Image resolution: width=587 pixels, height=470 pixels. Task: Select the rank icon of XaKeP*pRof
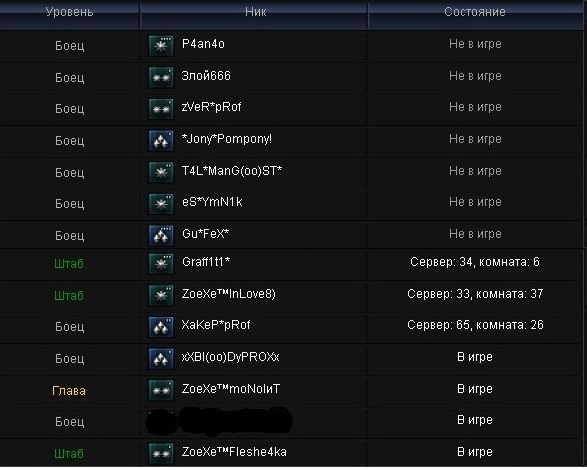[161, 327]
